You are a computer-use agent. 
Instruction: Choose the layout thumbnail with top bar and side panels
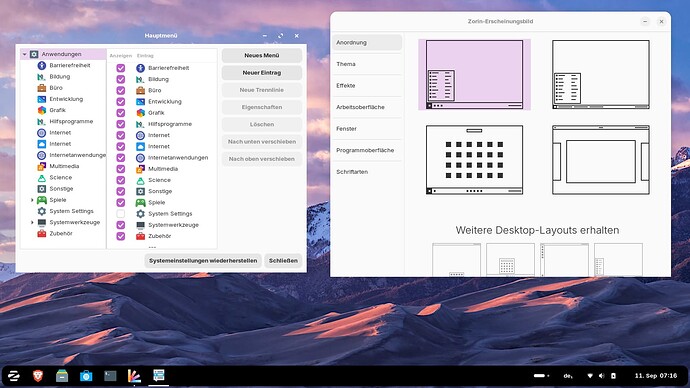tap(601, 160)
